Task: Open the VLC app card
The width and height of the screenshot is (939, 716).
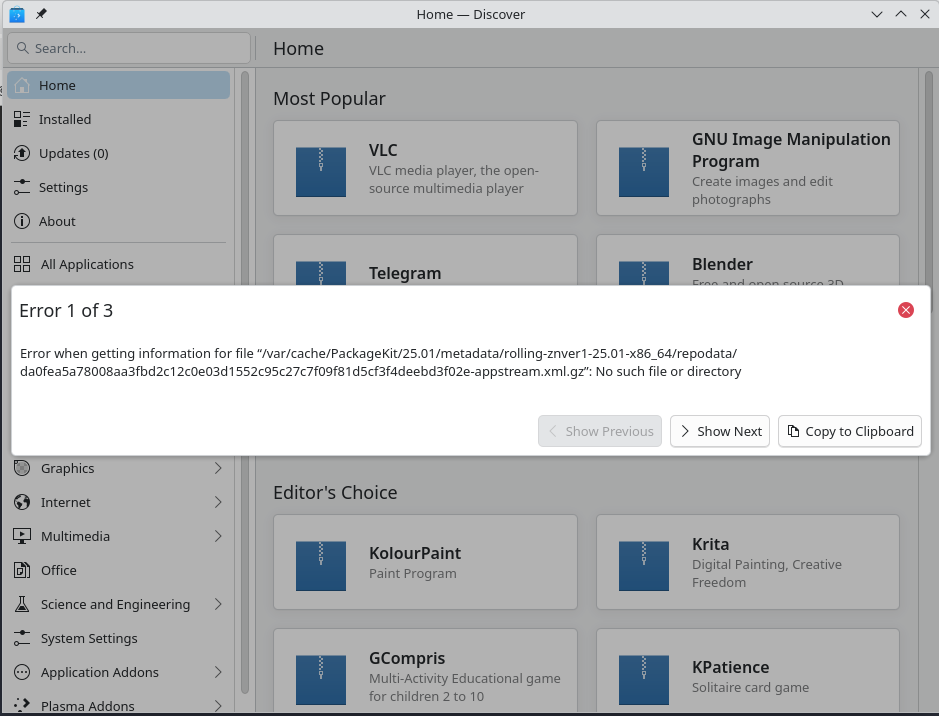Action: [x=425, y=168]
